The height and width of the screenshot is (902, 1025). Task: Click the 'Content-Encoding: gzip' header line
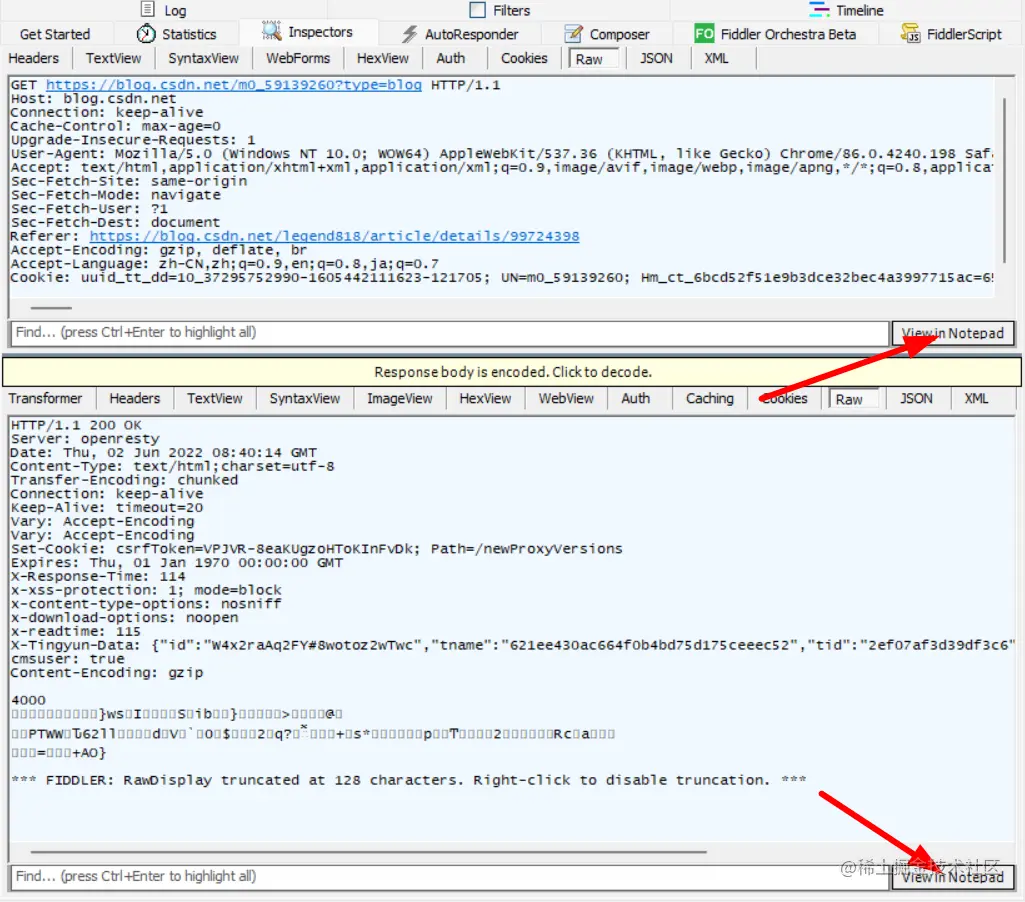107,673
